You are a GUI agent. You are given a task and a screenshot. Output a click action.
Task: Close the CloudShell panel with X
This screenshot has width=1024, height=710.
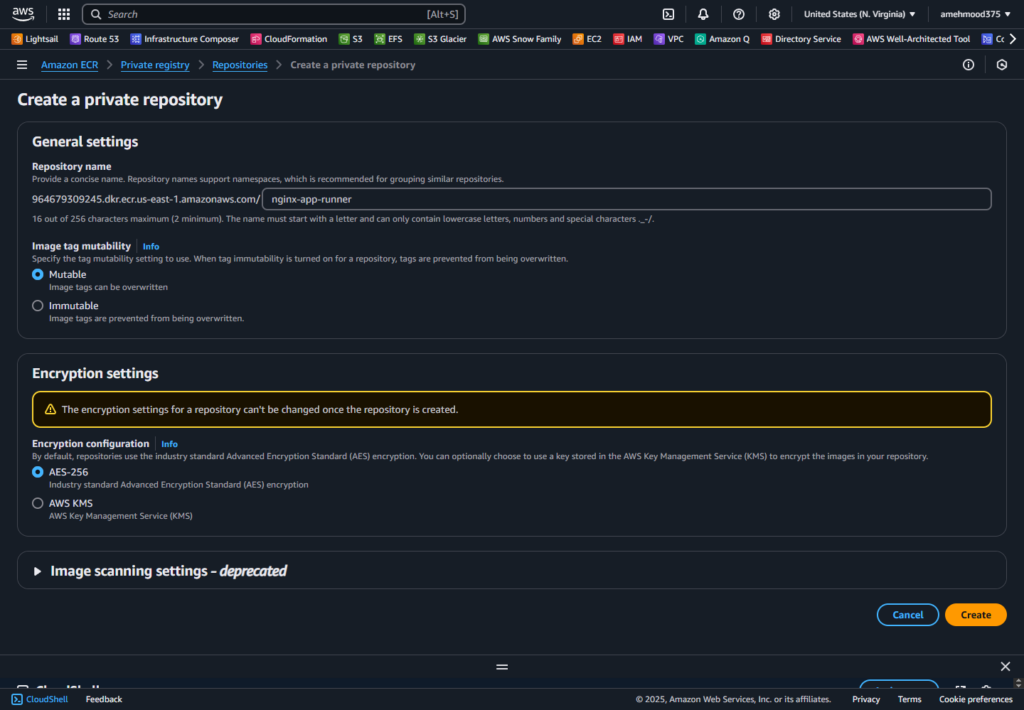(x=1005, y=666)
